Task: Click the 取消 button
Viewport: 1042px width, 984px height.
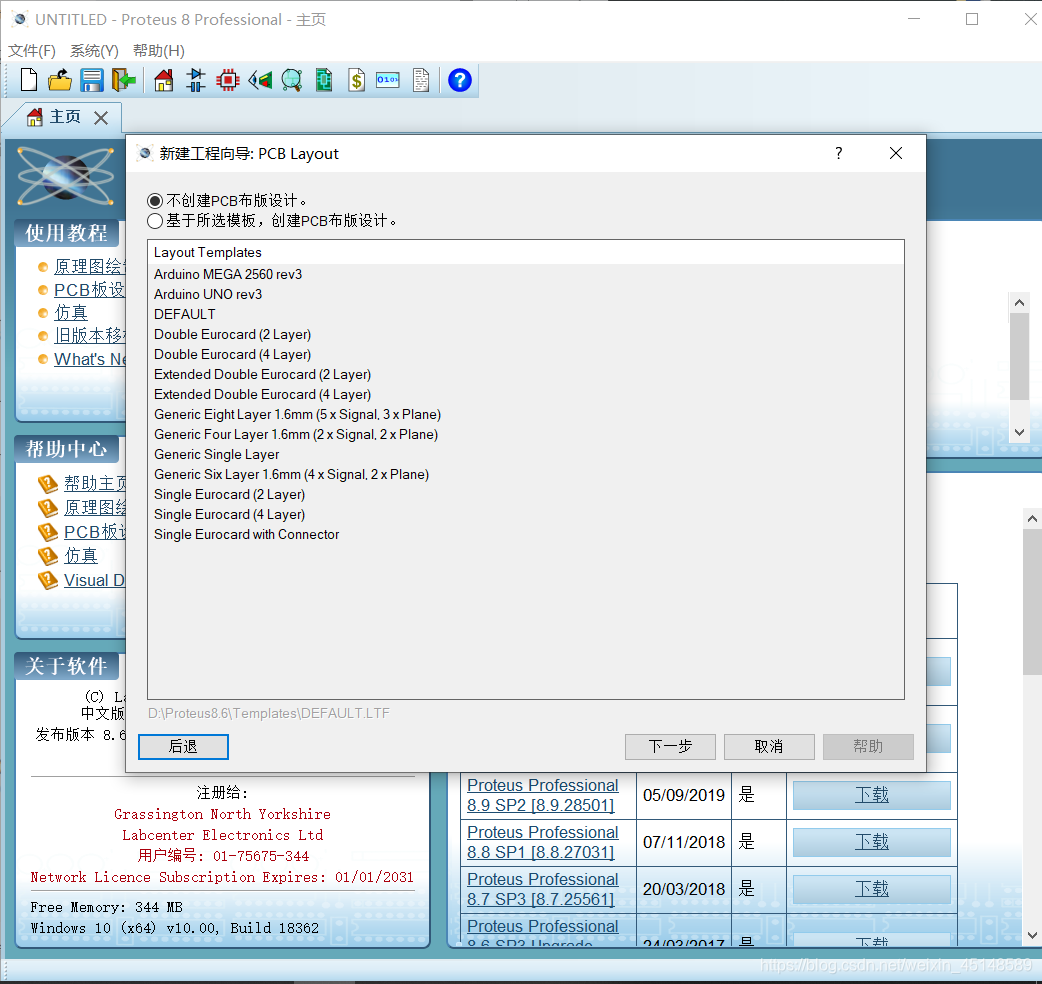Action: [769, 747]
